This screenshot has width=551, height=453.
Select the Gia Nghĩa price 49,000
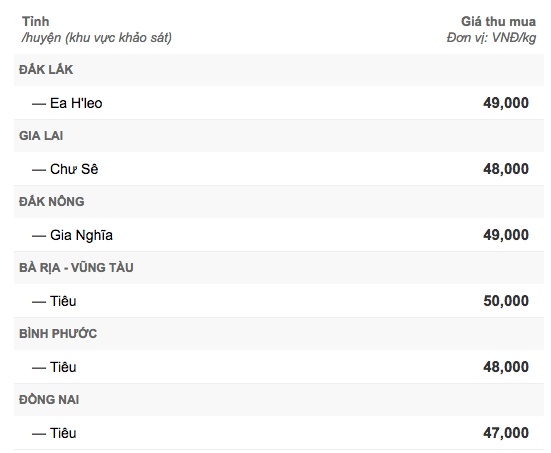click(x=506, y=235)
